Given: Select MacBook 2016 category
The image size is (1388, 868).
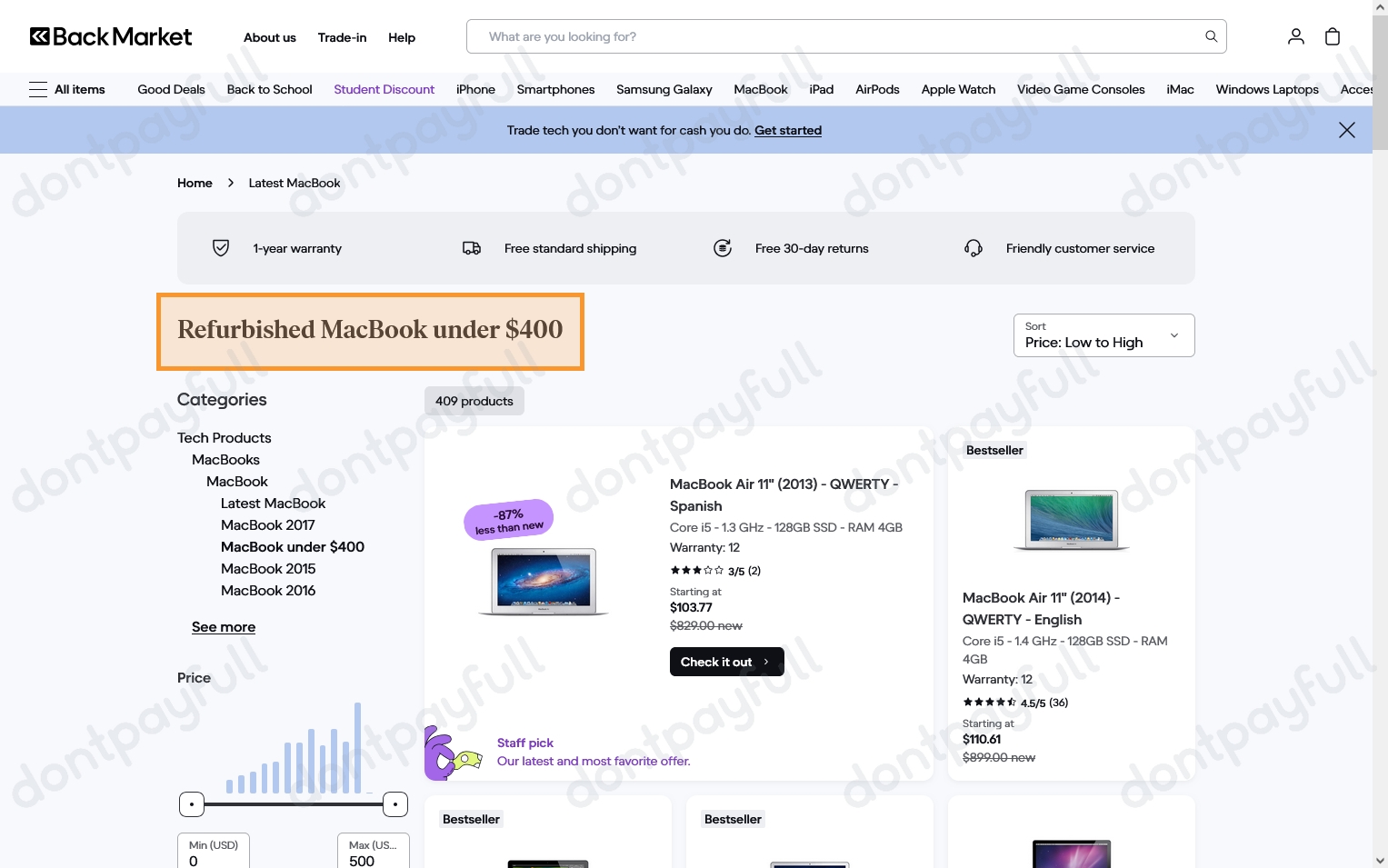Looking at the screenshot, I should pos(268,591).
